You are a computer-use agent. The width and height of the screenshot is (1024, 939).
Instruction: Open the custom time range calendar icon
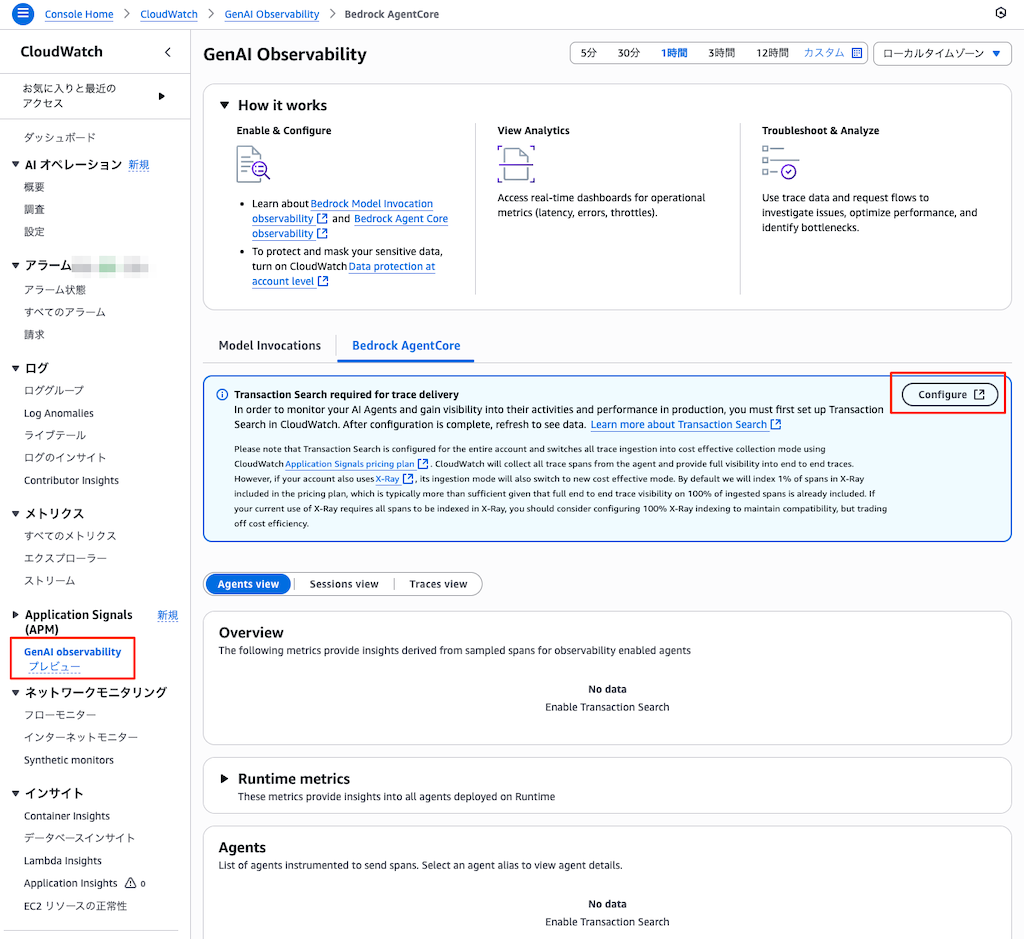click(x=857, y=53)
